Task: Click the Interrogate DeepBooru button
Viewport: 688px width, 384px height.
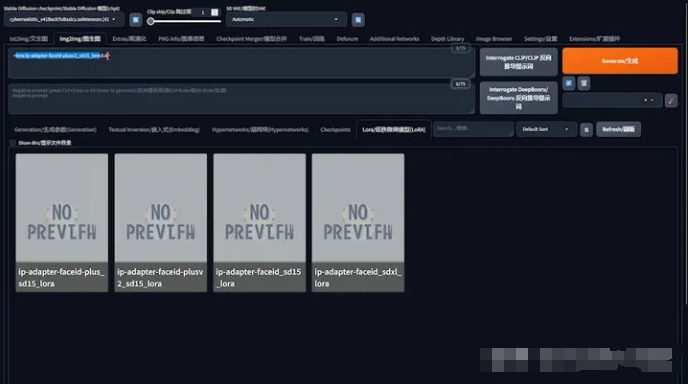Action: (x=518, y=98)
